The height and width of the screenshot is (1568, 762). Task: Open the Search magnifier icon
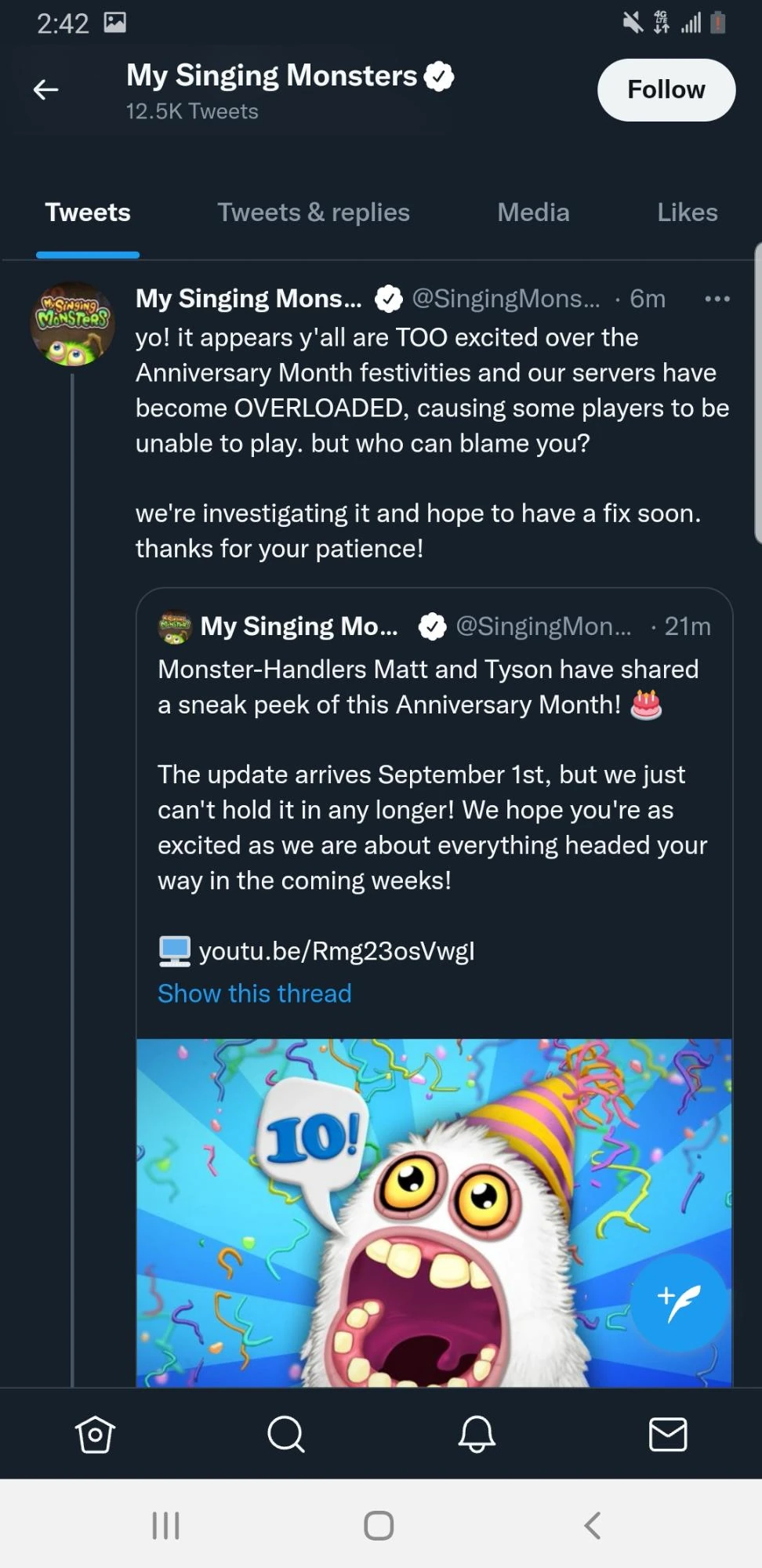click(x=285, y=1435)
